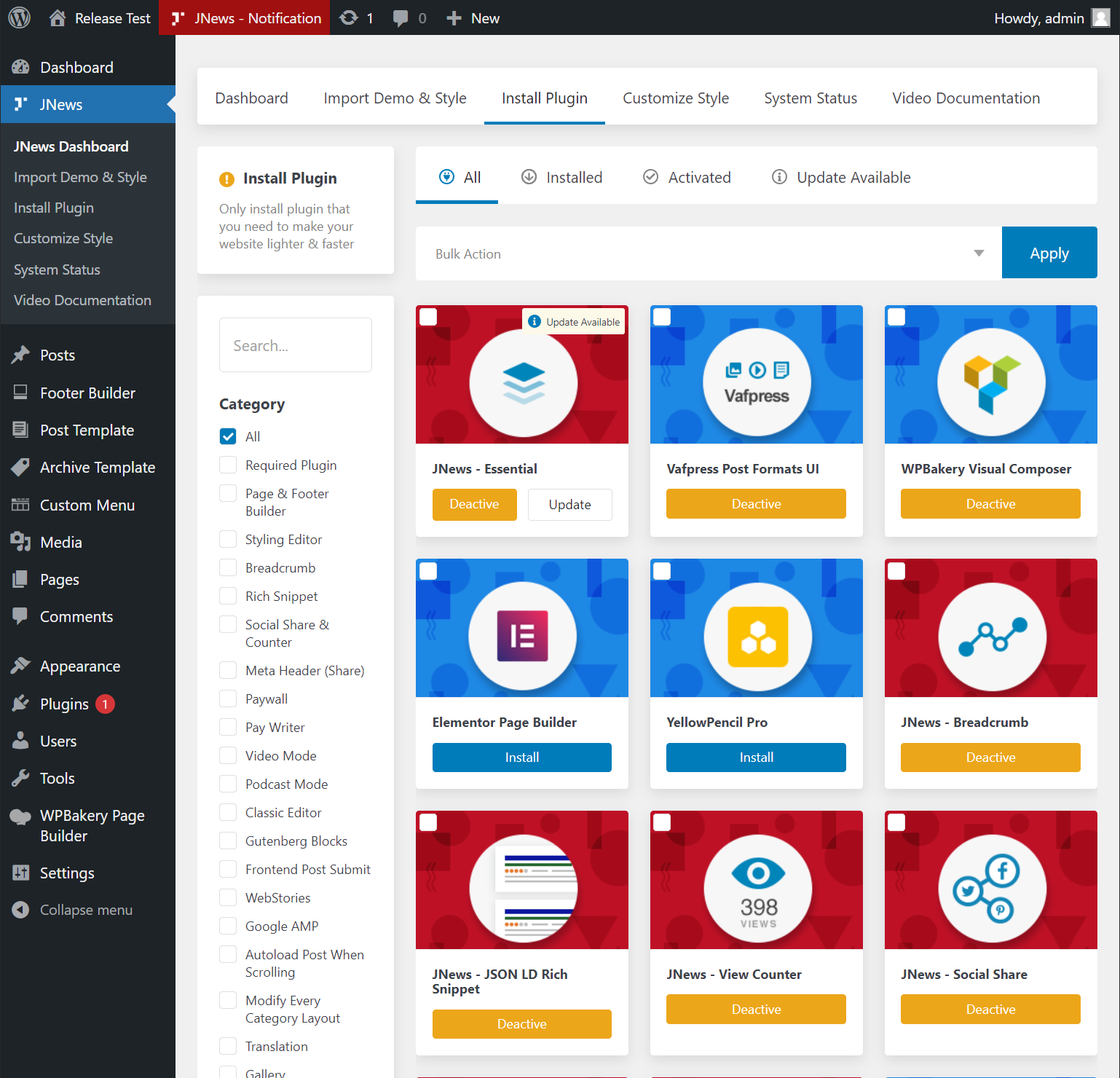
Task: Uncheck the All category checkbox
Action: click(x=228, y=436)
